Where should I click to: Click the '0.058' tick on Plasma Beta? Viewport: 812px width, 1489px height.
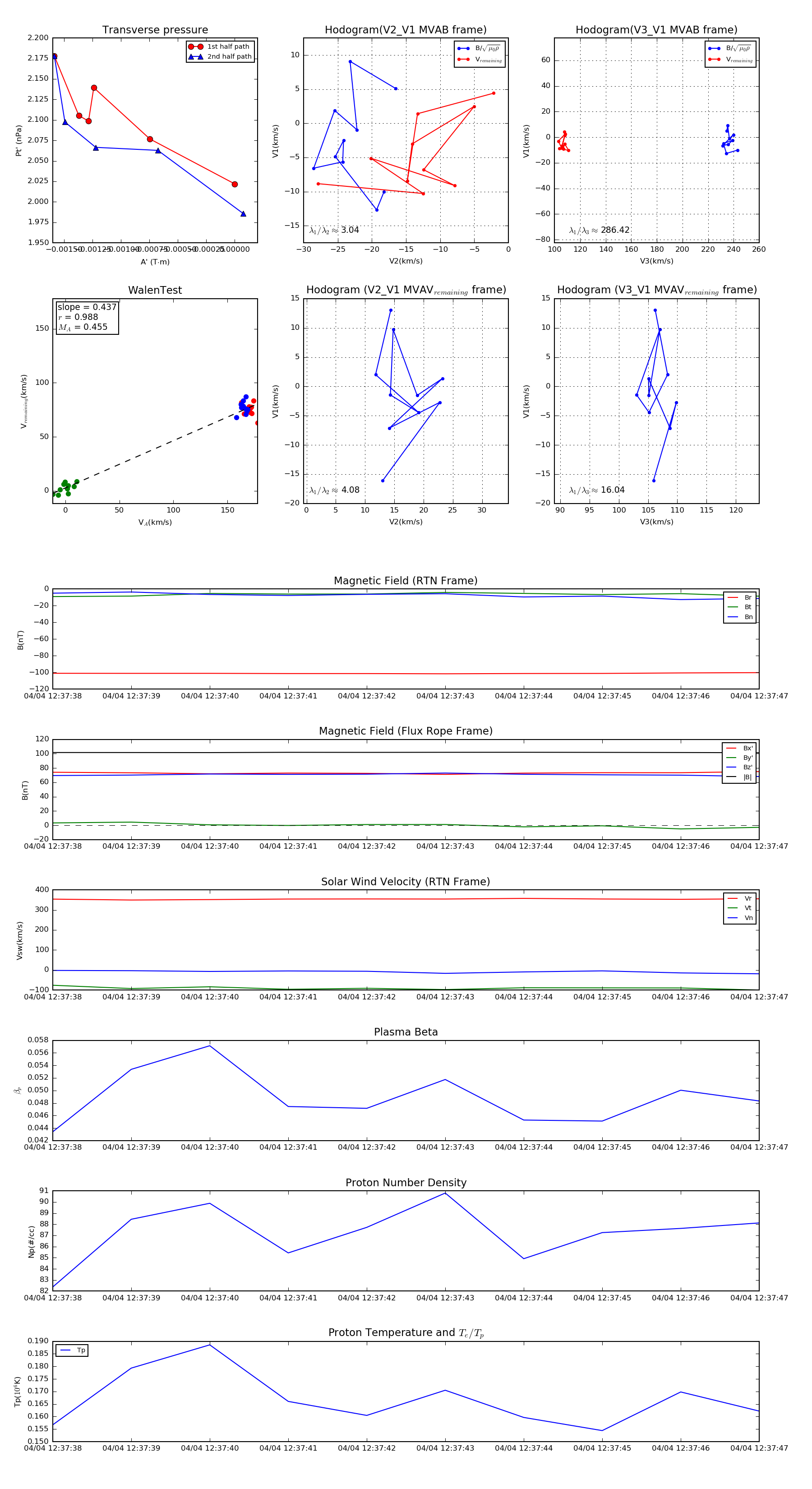click(x=37, y=1040)
